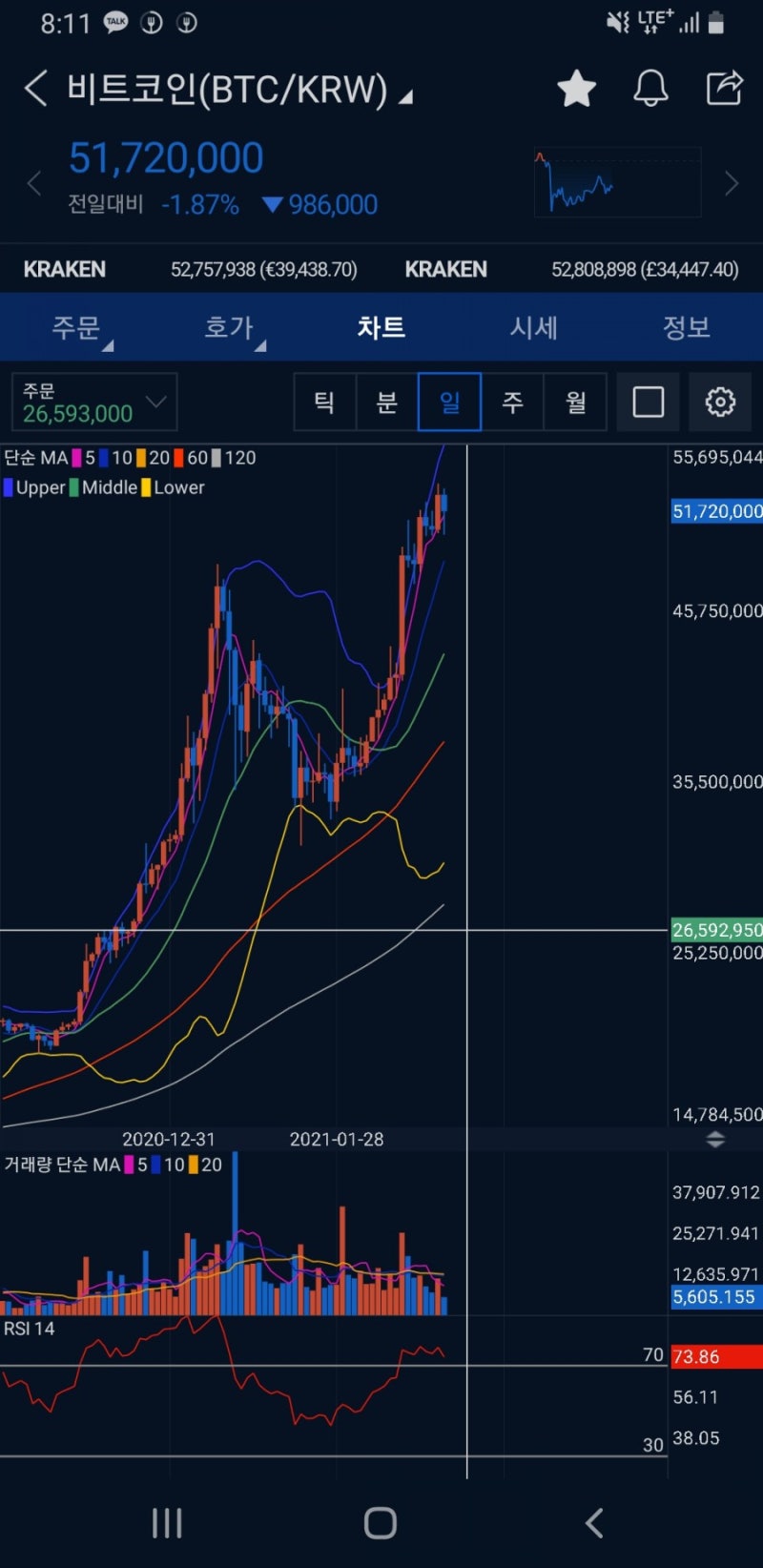Tap the crosshair price label 26,592,950

click(x=717, y=930)
